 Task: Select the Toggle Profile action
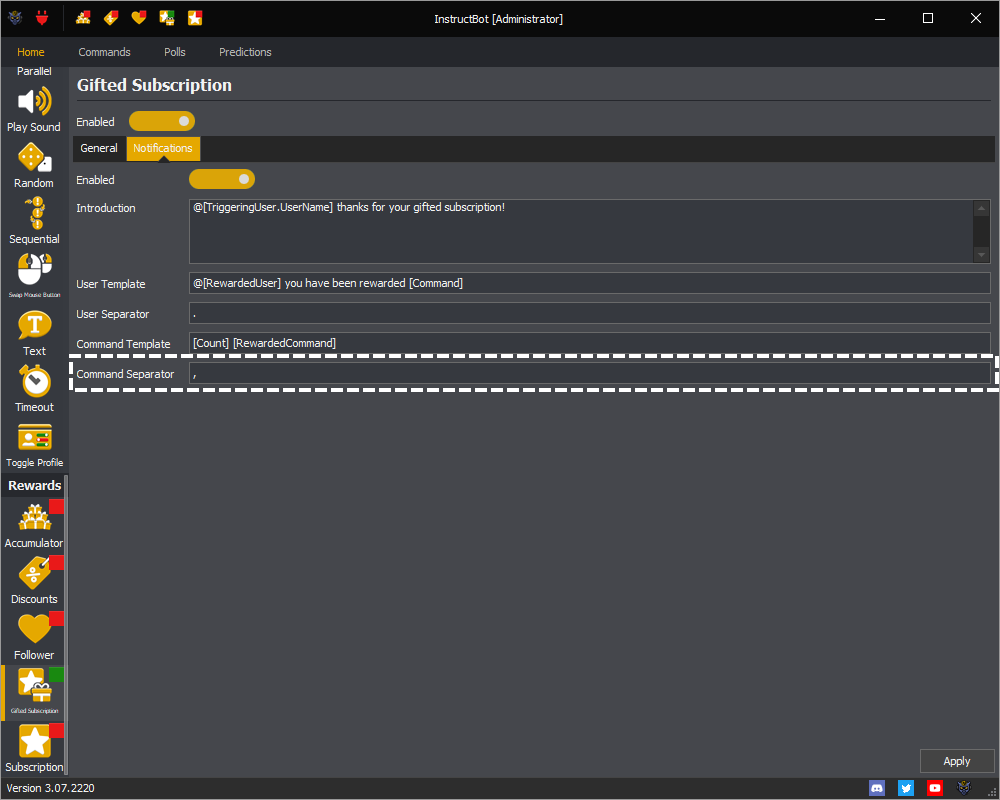34,445
